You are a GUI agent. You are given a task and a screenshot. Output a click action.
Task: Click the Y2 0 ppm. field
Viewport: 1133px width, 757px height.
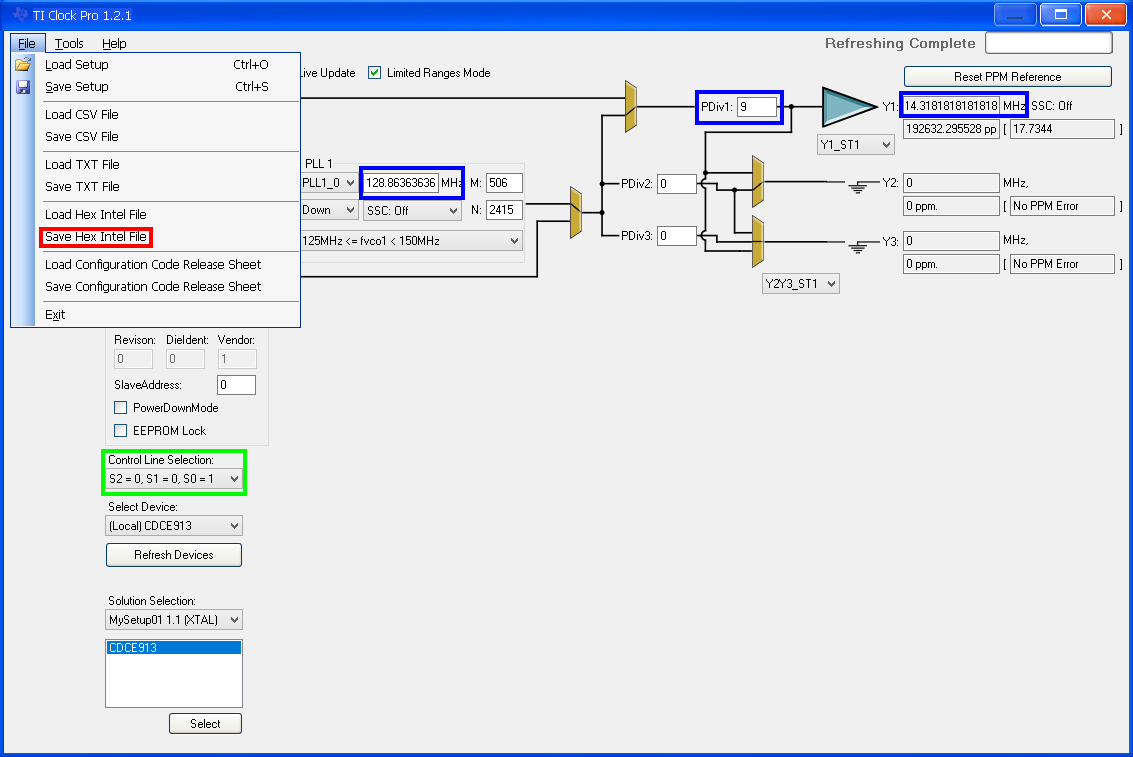(x=951, y=206)
